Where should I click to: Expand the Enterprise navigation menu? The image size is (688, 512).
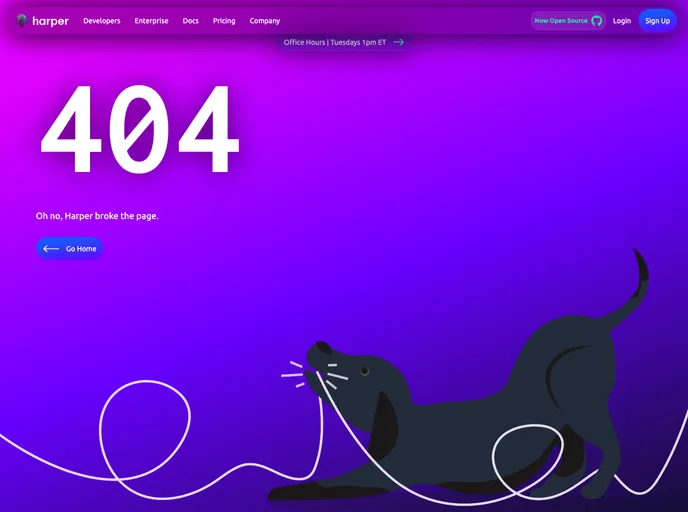(151, 21)
